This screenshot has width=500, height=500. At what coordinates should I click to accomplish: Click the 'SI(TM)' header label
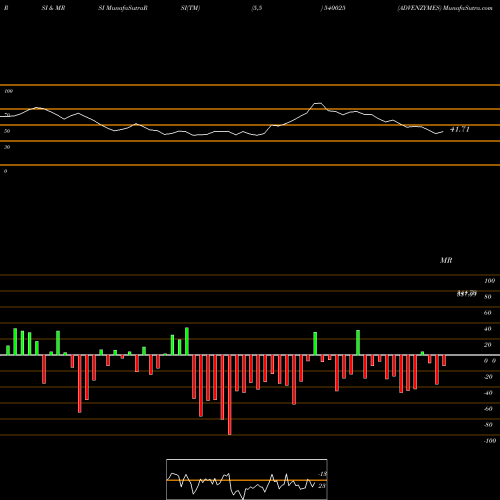pyautogui.click(x=190, y=8)
